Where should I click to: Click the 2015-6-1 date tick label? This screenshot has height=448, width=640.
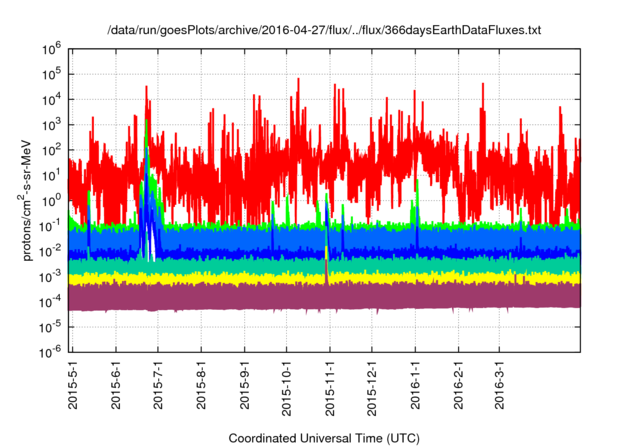pos(116,385)
